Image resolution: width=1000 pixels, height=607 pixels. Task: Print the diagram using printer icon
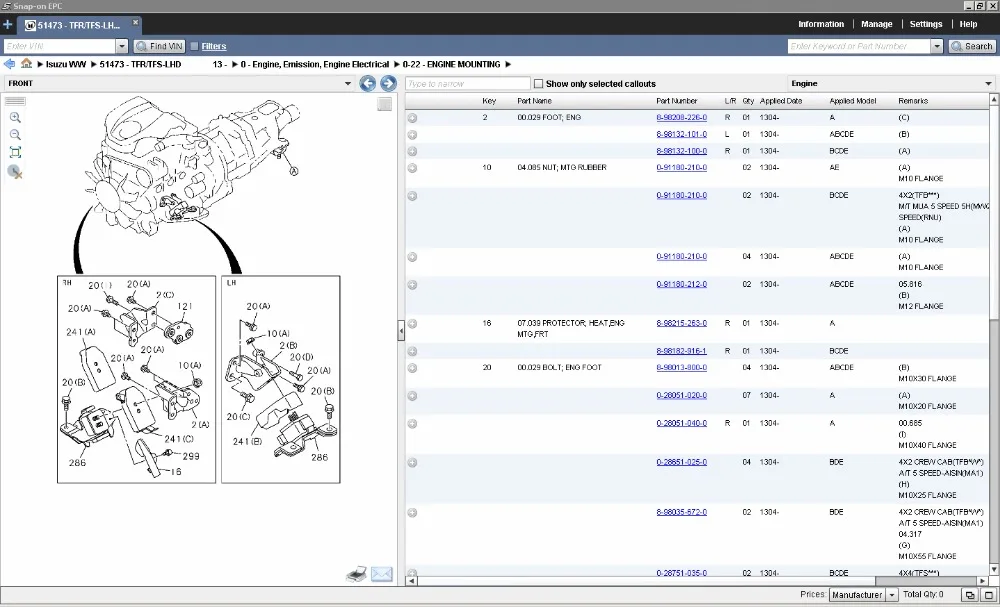click(x=356, y=574)
